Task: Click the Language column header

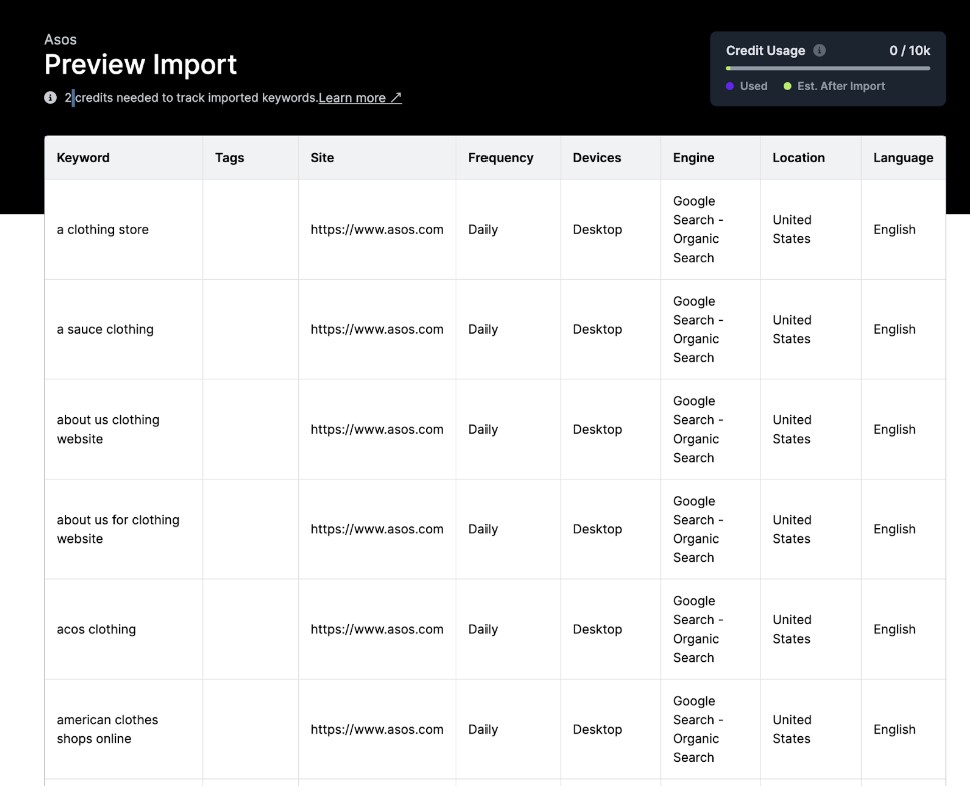Action: click(x=903, y=157)
